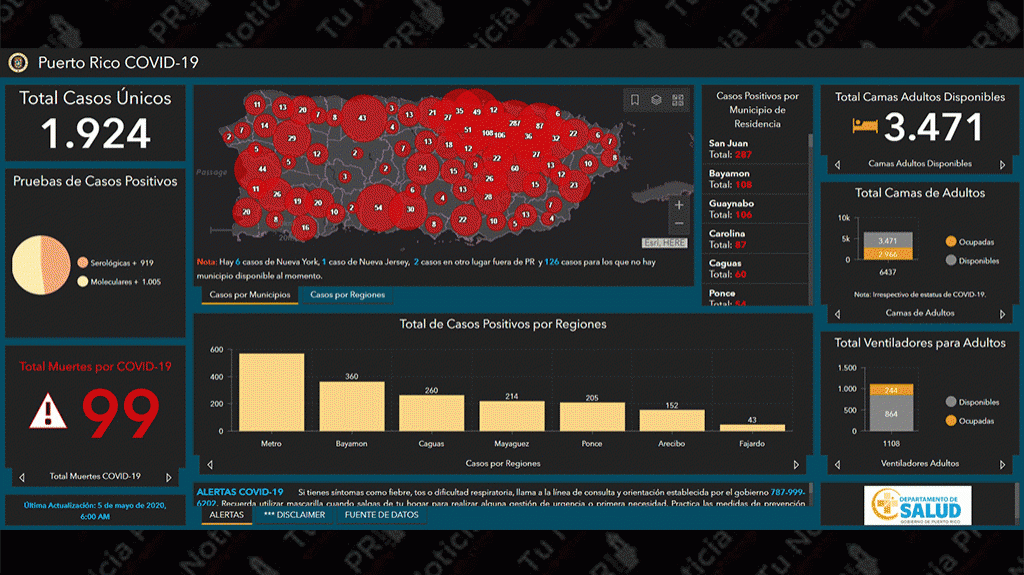Open the map layers list icon
The image size is (1024, 575).
[656, 100]
